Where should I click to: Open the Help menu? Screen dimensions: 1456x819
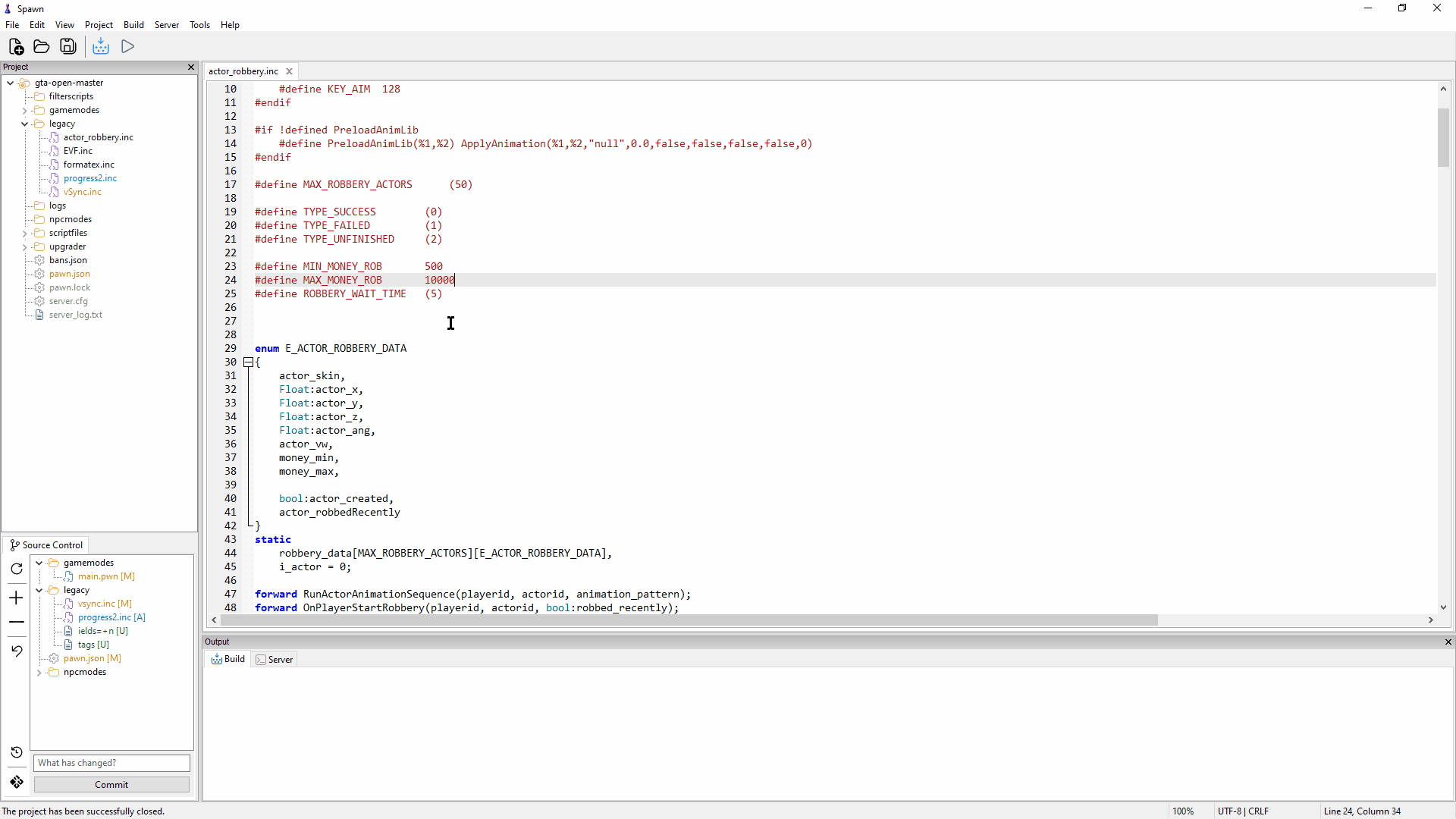[x=230, y=25]
